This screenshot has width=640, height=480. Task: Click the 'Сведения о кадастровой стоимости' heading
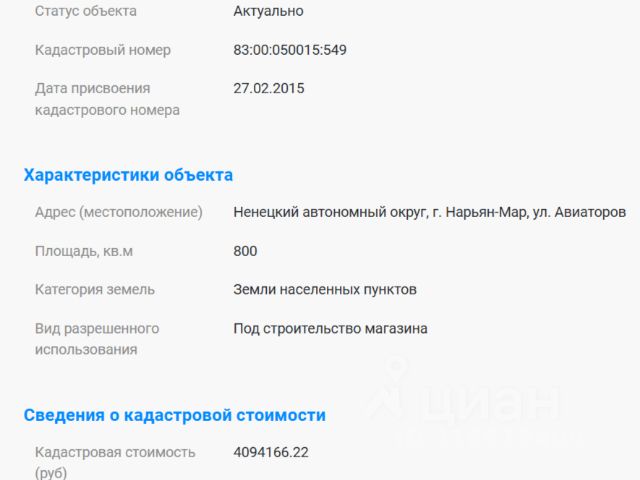(175, 415)
